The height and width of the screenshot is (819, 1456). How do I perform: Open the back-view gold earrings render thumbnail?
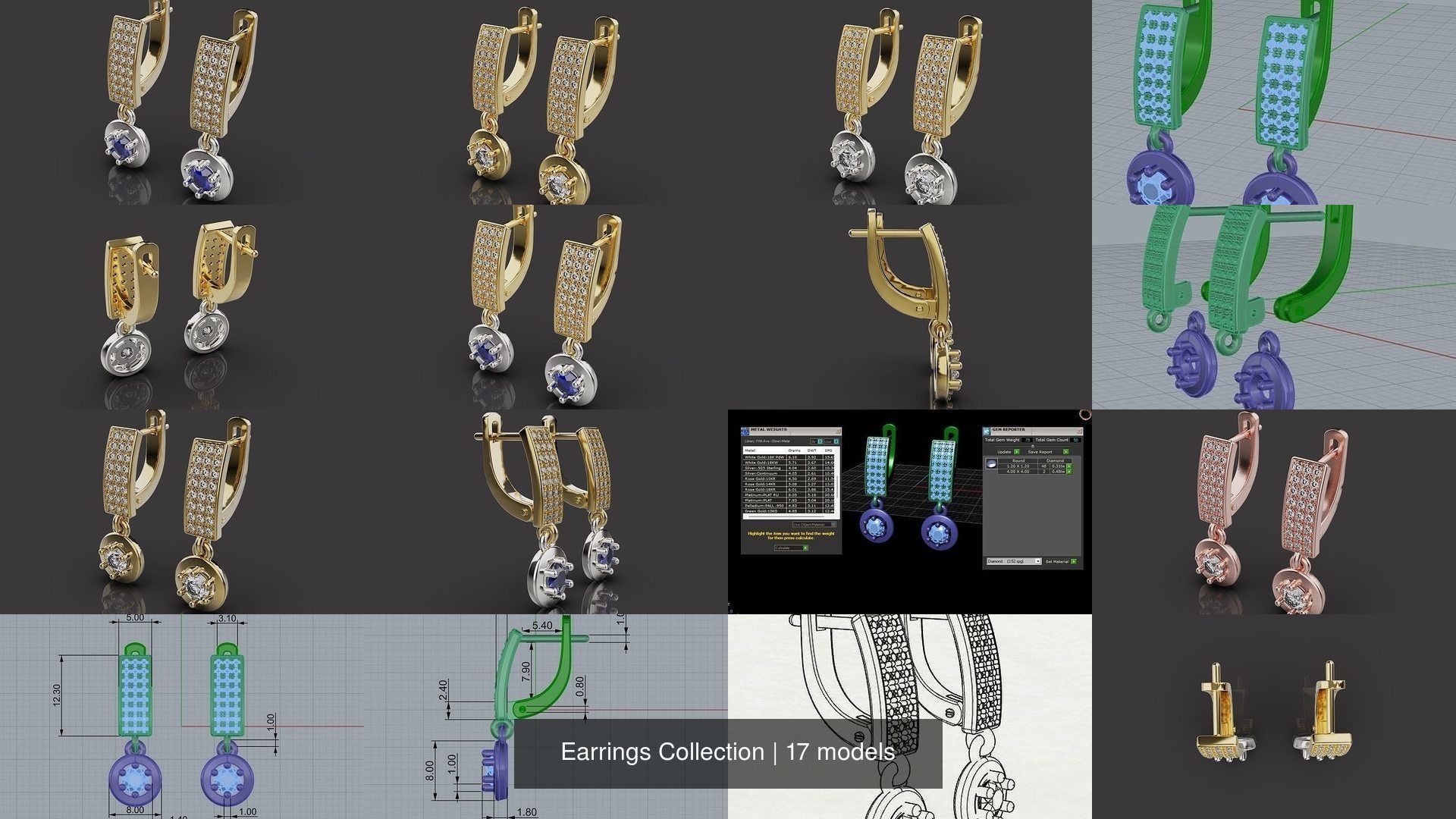click(x=182, y=307)
